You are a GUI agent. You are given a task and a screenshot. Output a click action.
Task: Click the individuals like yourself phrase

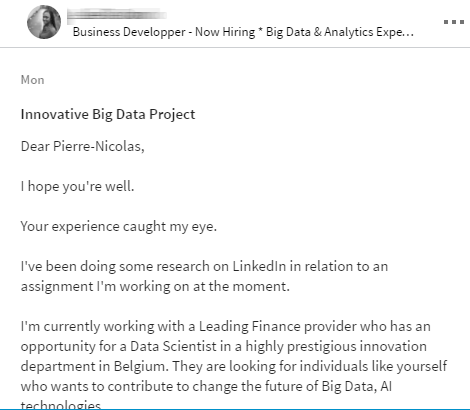click(373, 366)
